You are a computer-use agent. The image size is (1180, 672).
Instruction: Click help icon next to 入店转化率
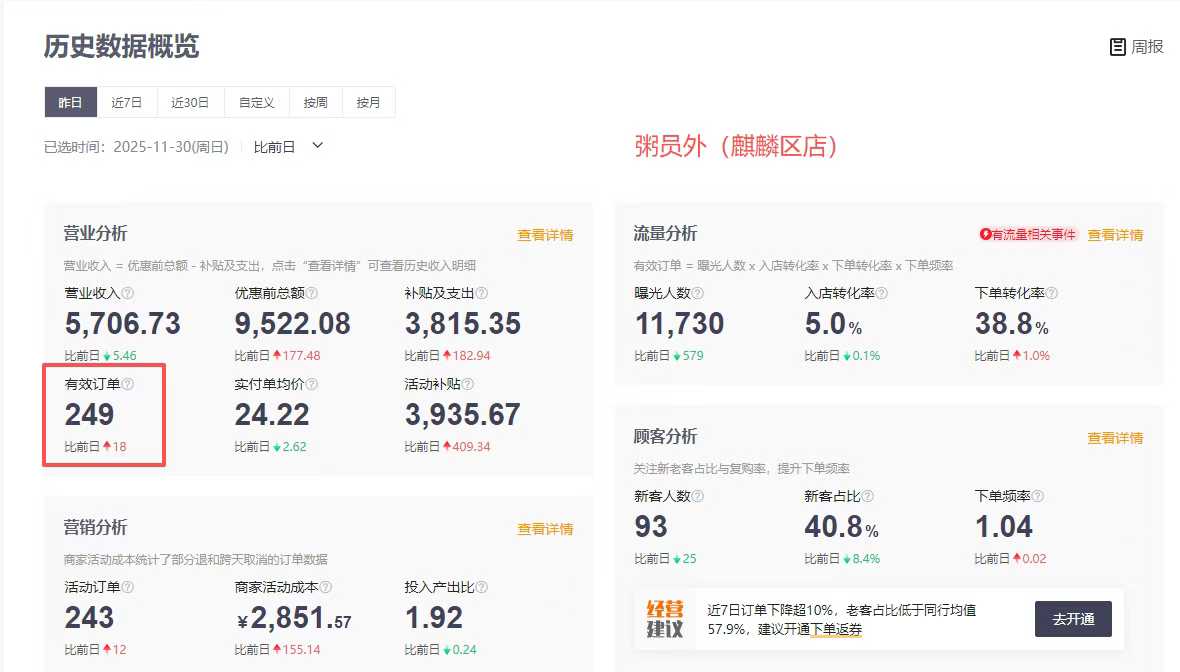882,294
